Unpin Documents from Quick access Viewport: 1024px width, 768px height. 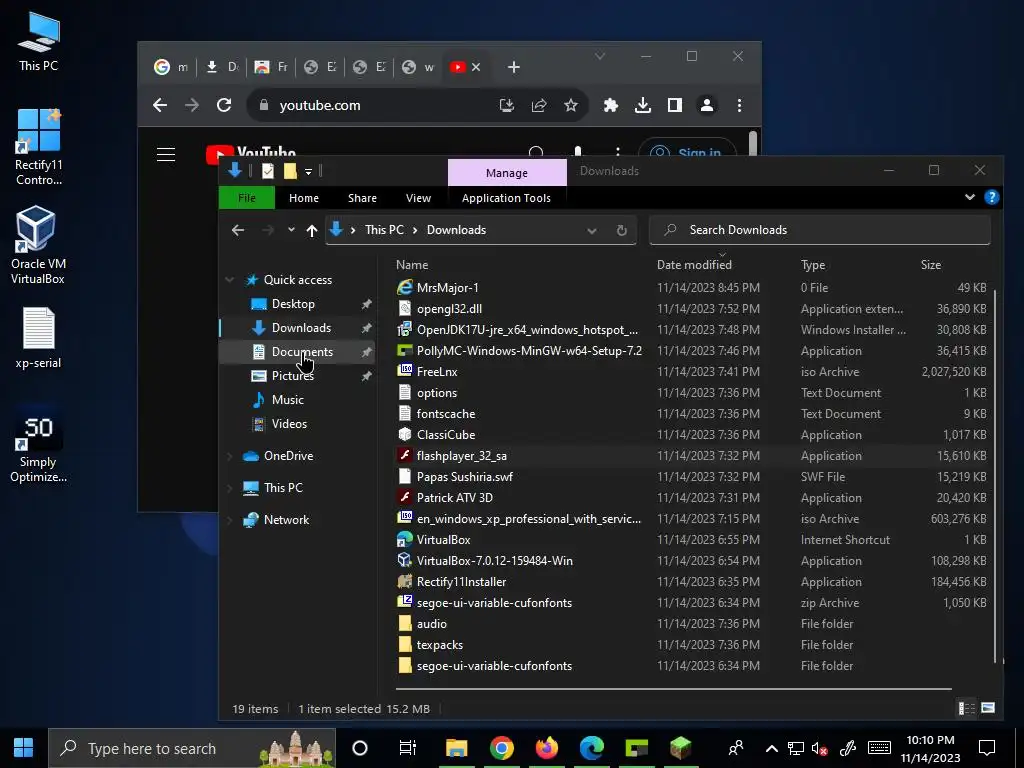(x=366, y=352)
